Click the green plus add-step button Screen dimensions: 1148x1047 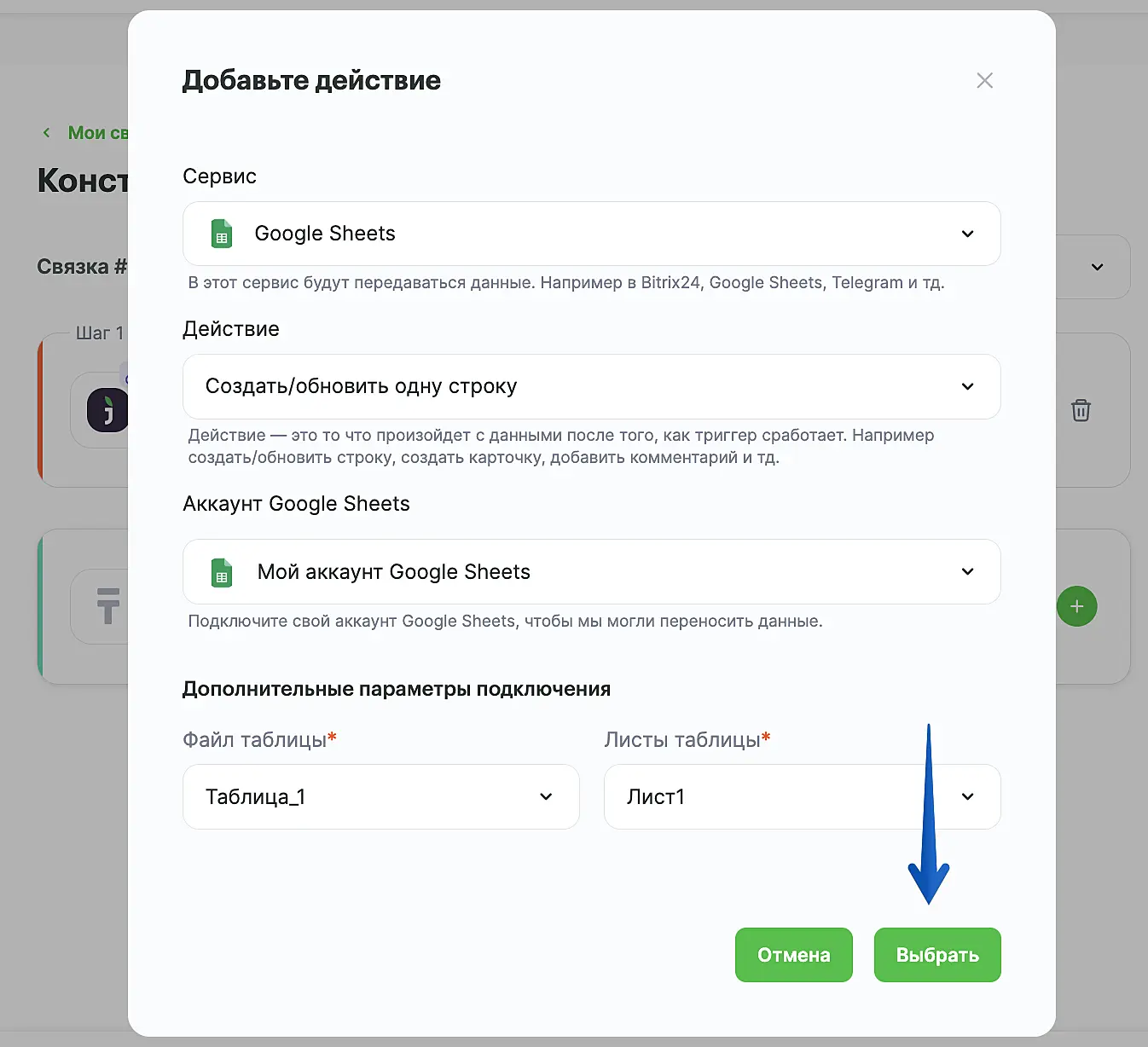tap(1076, 606)
